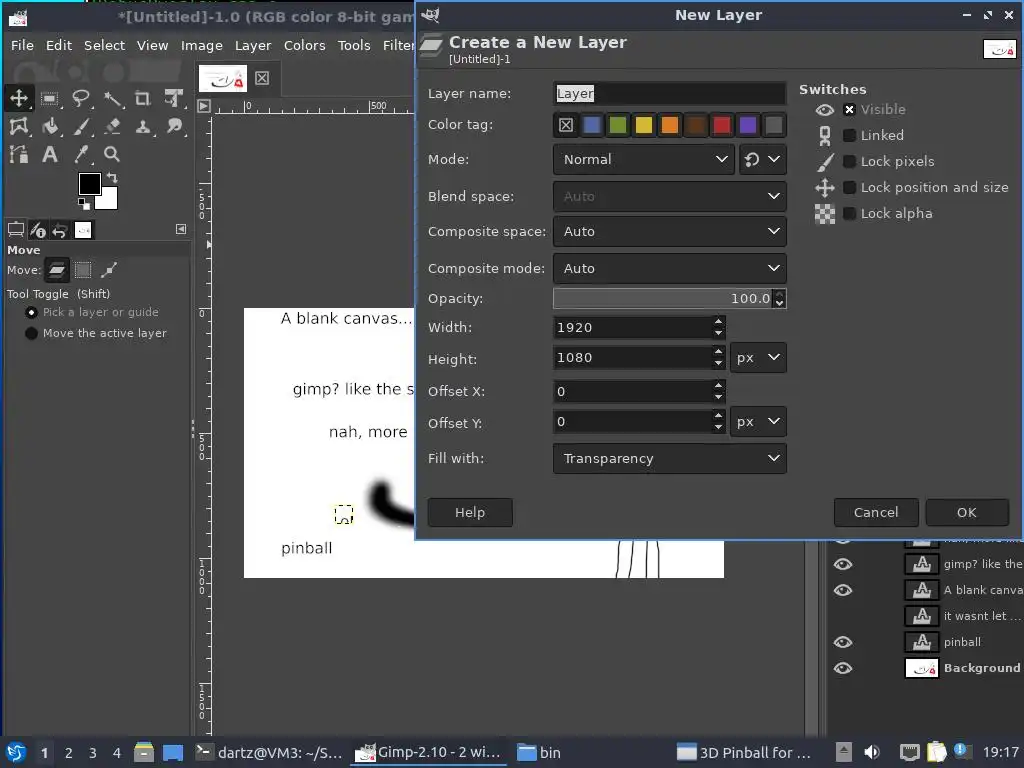This screenshot has height=768, width=1024.
Task: Enable the Linked checkbox
Action: pos(849,135)
